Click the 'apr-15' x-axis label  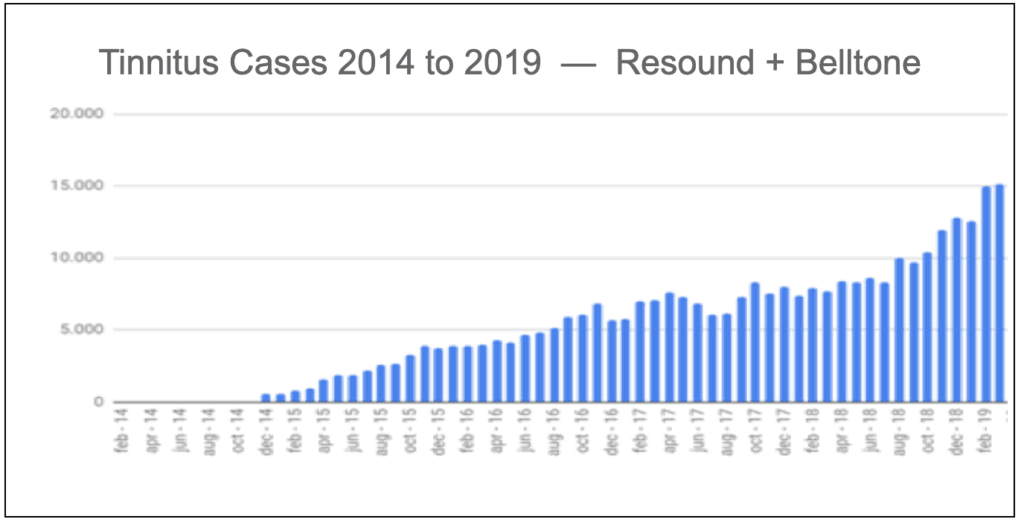pyautogui.click(x=324, y=431)
